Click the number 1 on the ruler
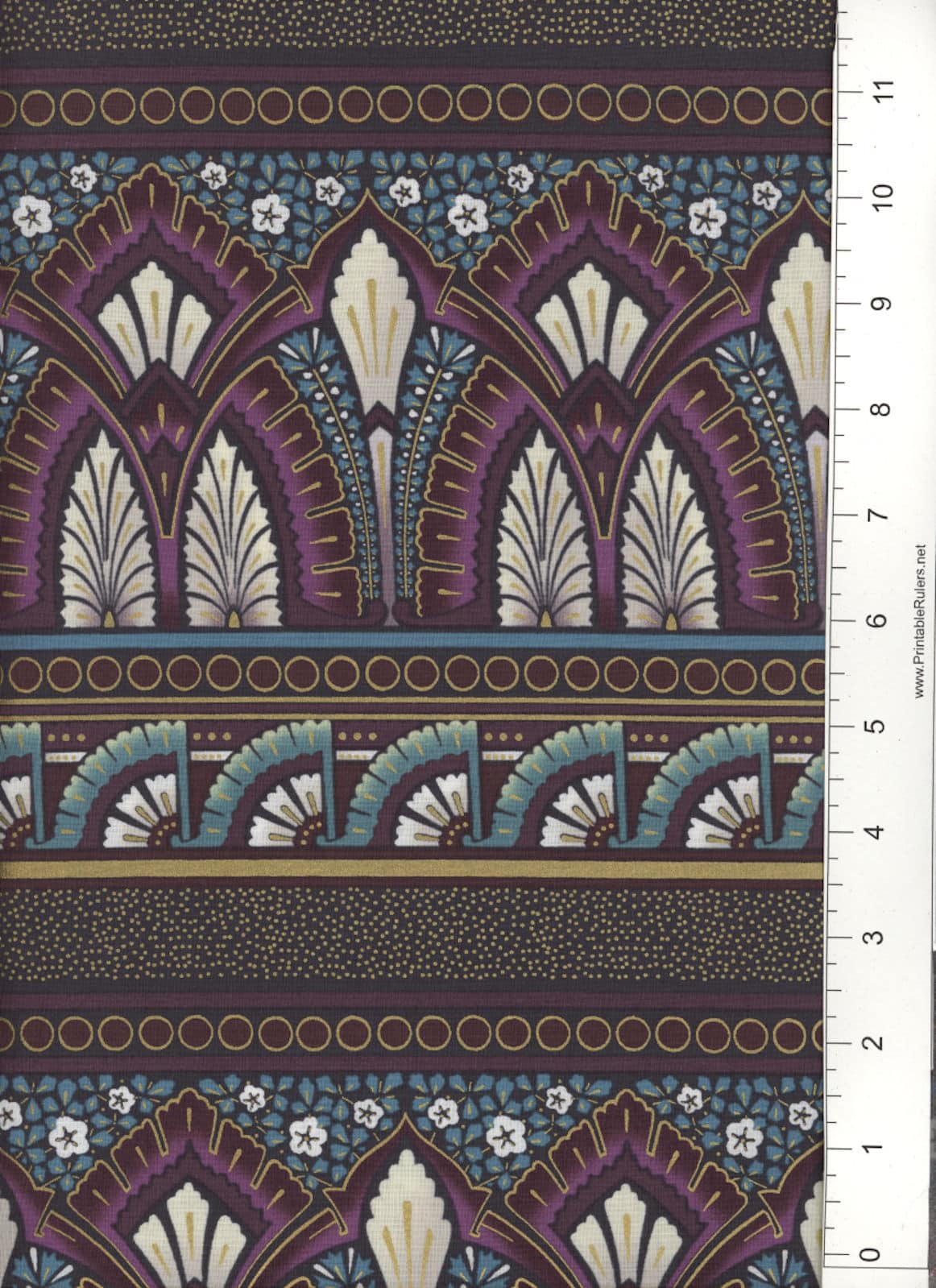The height and width of the screenshot is (1288, 936). (871, 1147)
